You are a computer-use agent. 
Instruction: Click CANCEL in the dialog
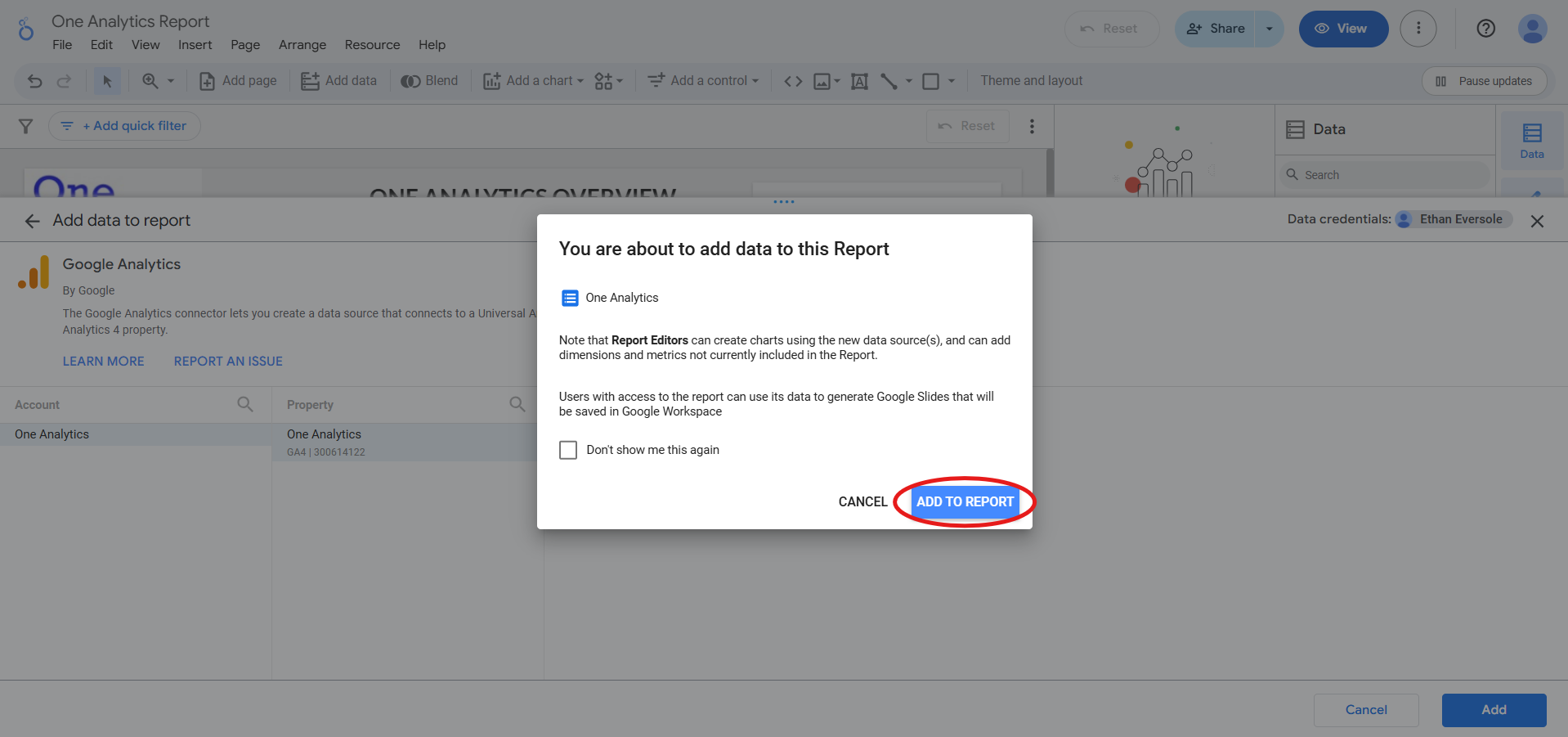tap(862, 502)
